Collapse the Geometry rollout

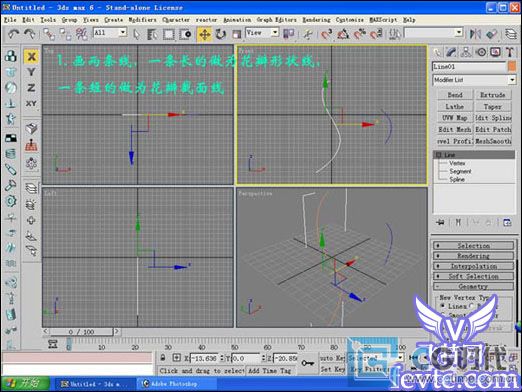coord(473,286)
